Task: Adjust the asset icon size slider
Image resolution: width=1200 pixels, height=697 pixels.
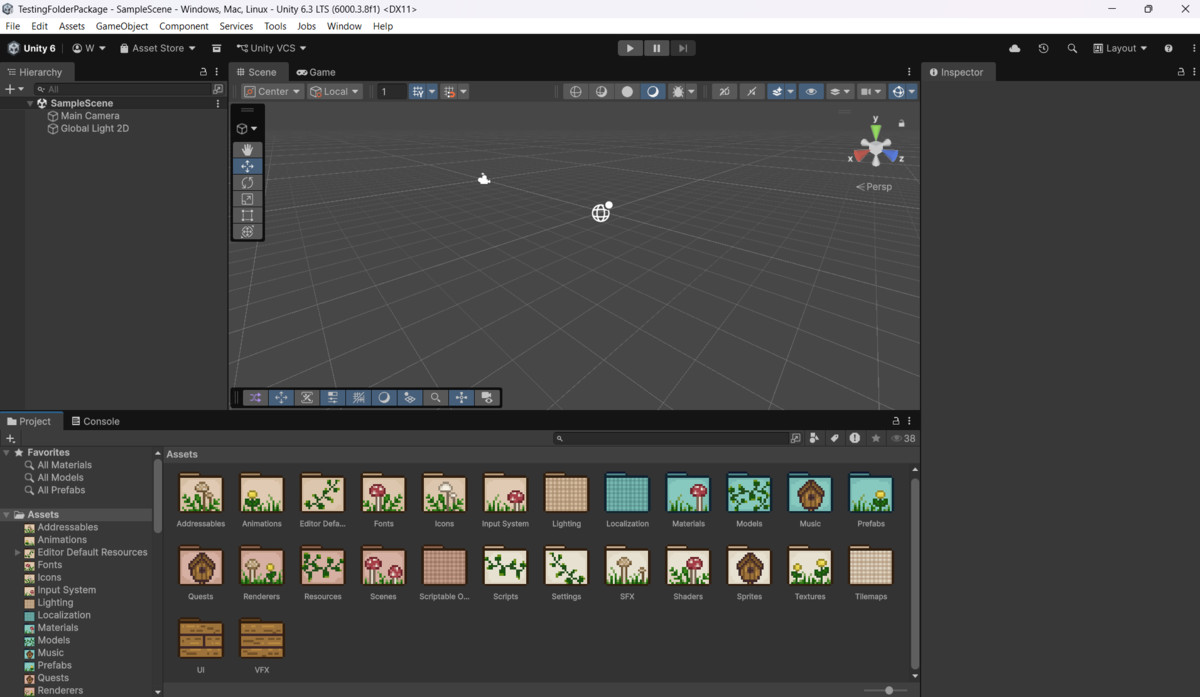Action: [887, 690]
